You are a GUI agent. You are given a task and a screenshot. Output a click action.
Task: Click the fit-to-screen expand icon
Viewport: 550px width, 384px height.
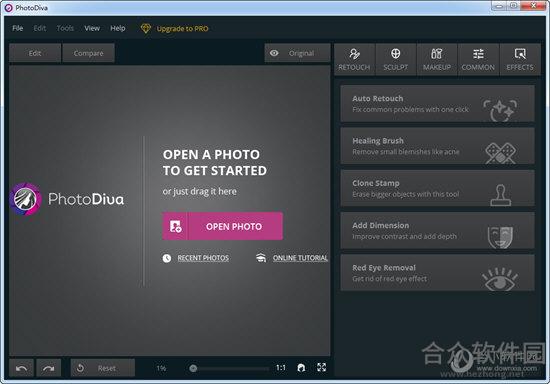click(321, 368)
